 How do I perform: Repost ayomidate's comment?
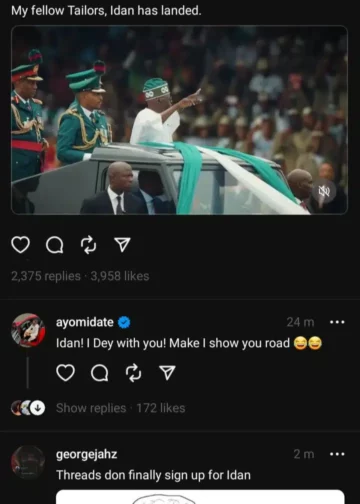click(x=134, y=373)
